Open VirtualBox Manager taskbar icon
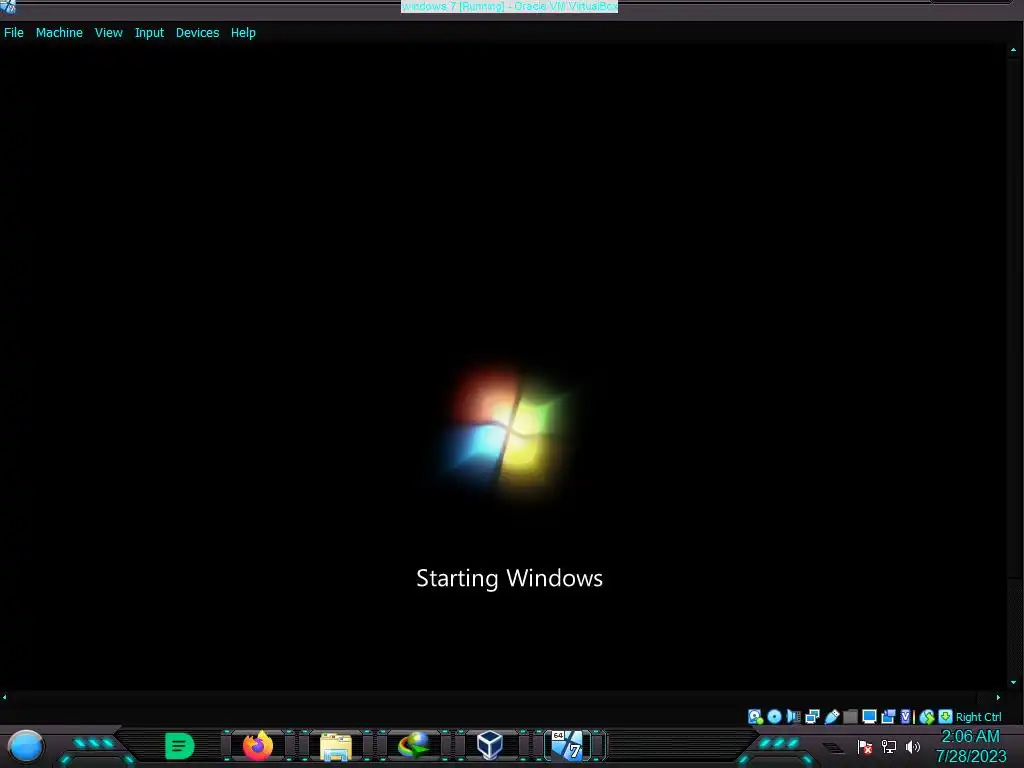Screen dimensions: 1024x768 (x=490, y=746)
